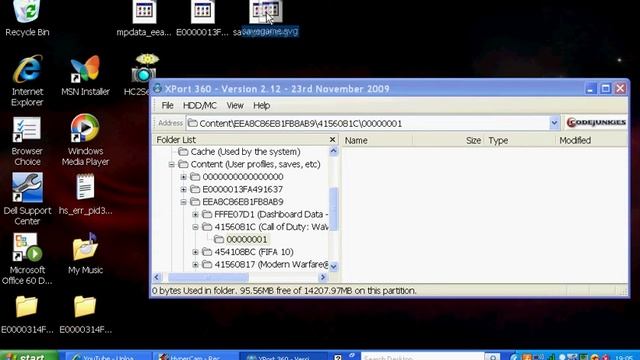Click the HC2Se camera desktop icon
This screenshot has height=360, width=640.
coord(144,69)
